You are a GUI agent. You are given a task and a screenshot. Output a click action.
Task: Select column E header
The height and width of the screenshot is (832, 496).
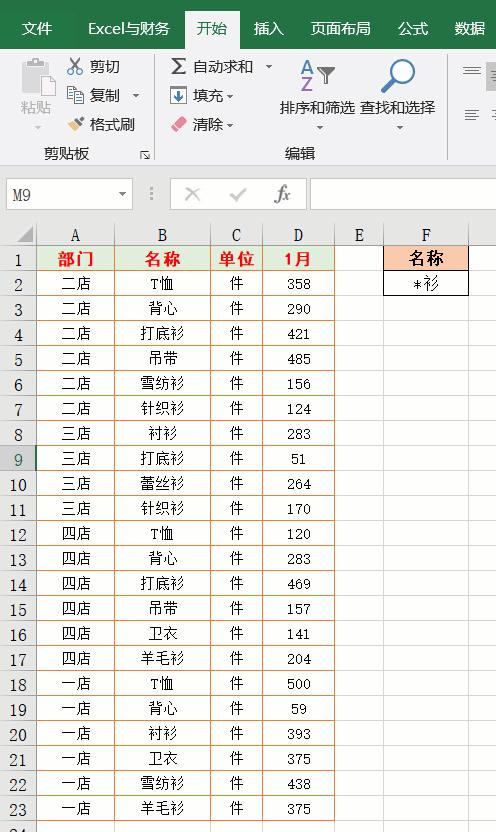(x=359, y=235)
